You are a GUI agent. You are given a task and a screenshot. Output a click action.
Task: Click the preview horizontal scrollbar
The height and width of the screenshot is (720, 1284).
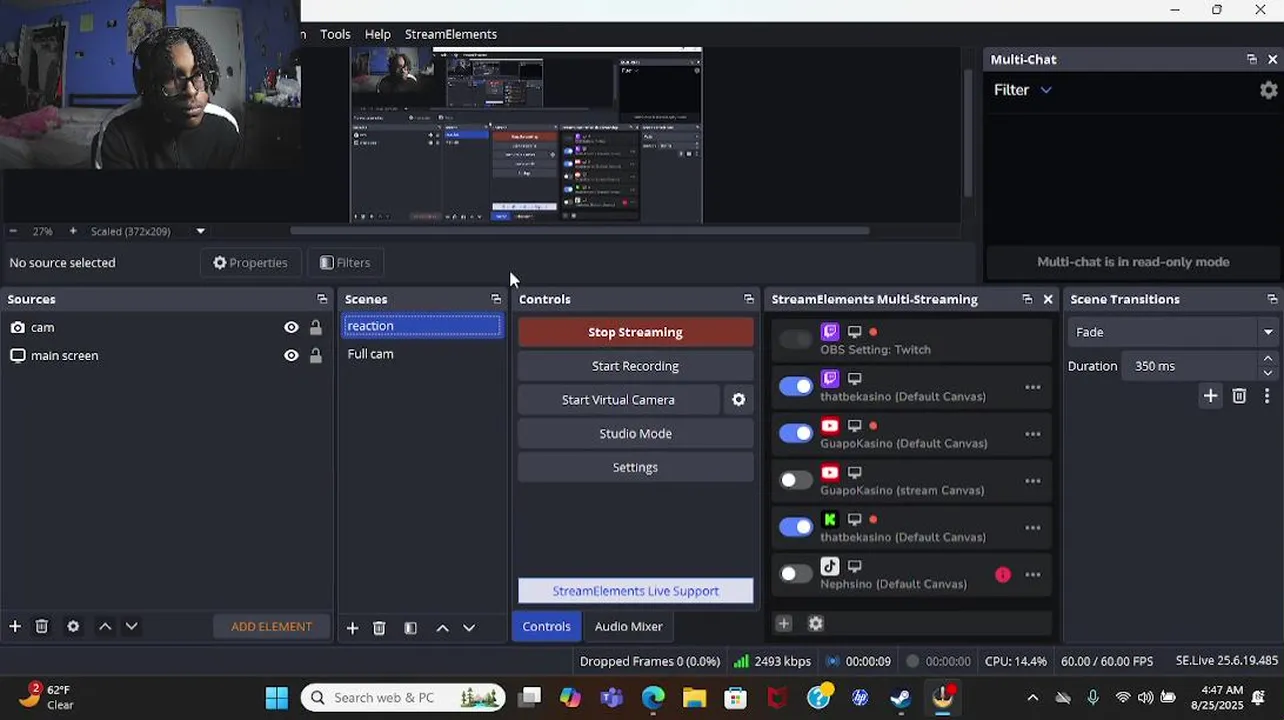pos(580,231)
